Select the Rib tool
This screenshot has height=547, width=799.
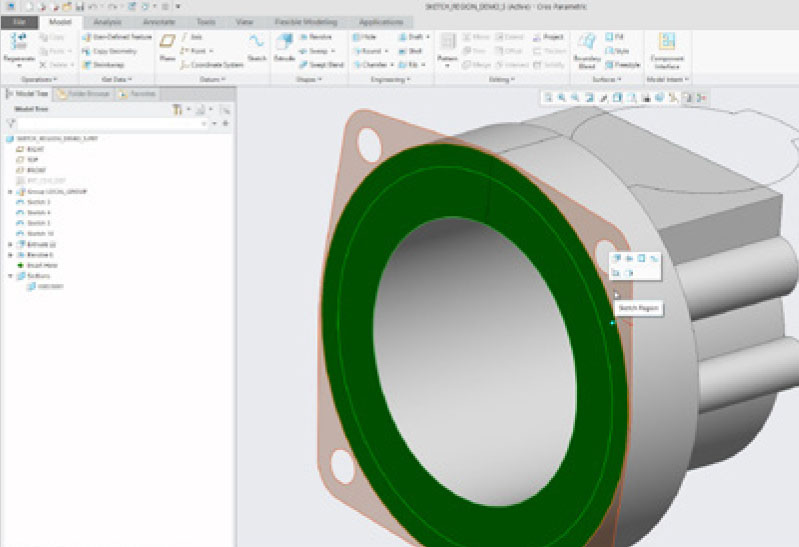pyautogui.click(x=412, y=65)
